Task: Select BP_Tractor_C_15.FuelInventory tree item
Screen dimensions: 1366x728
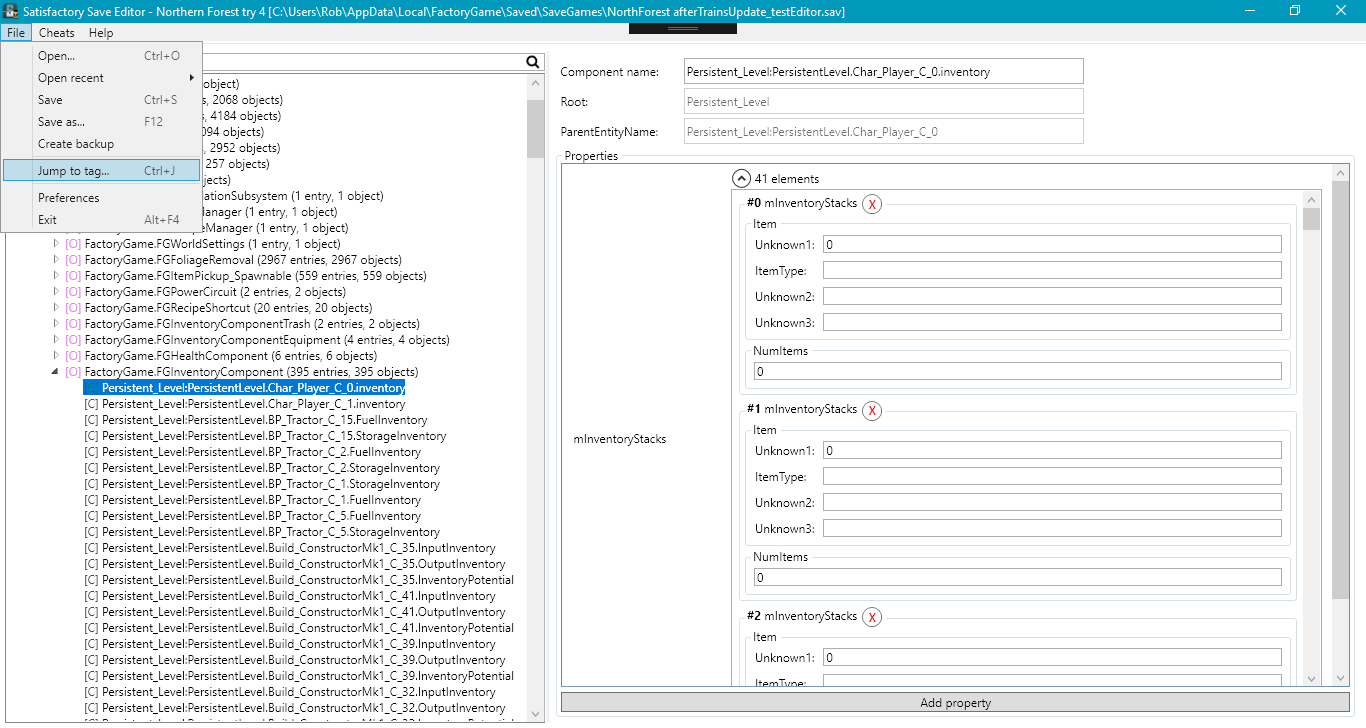Action: [256, 420]
